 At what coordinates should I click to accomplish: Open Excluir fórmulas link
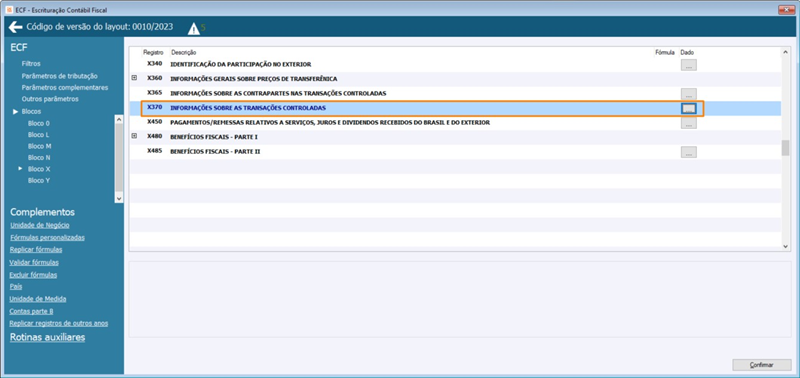[33, 274]
